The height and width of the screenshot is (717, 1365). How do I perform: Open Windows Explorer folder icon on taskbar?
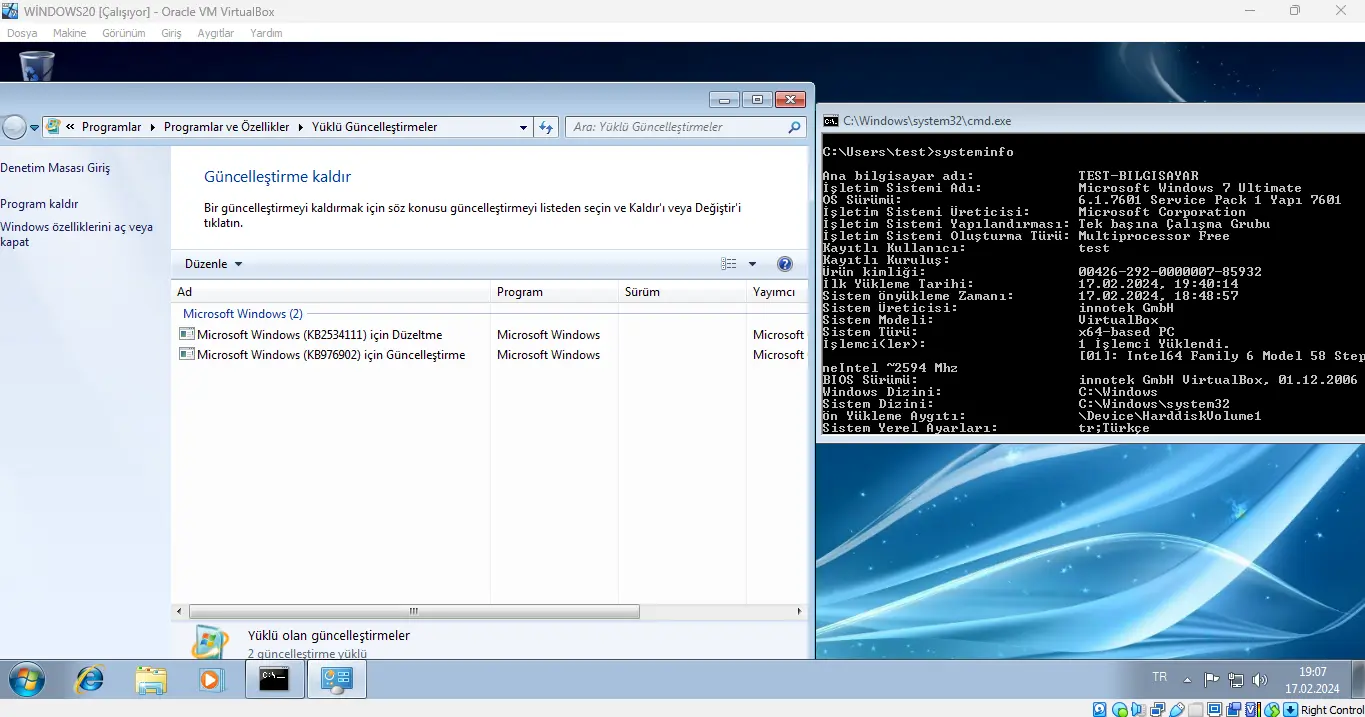tap(151, 680)
